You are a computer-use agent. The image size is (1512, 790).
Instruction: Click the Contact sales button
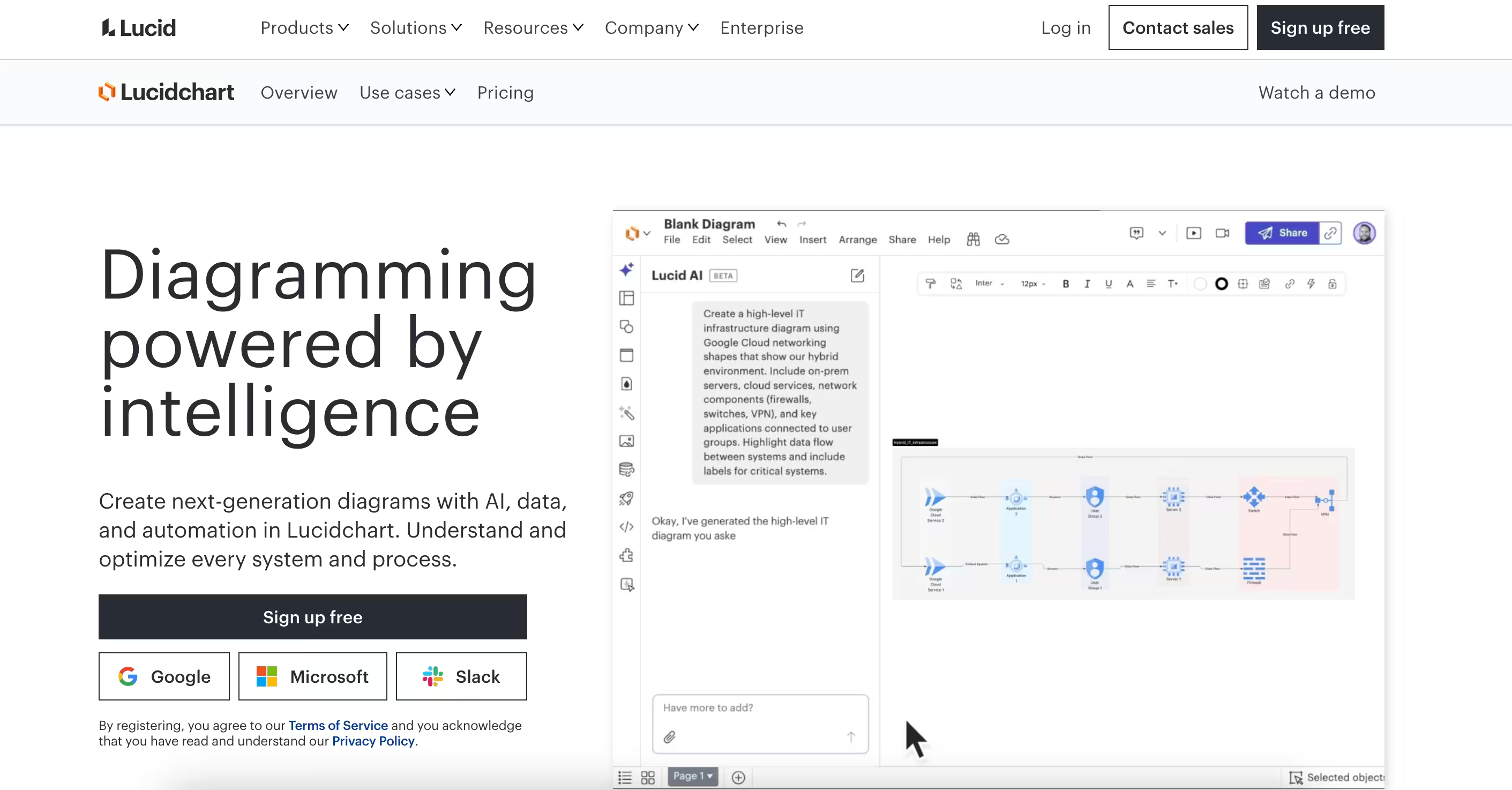(1178, 27)
